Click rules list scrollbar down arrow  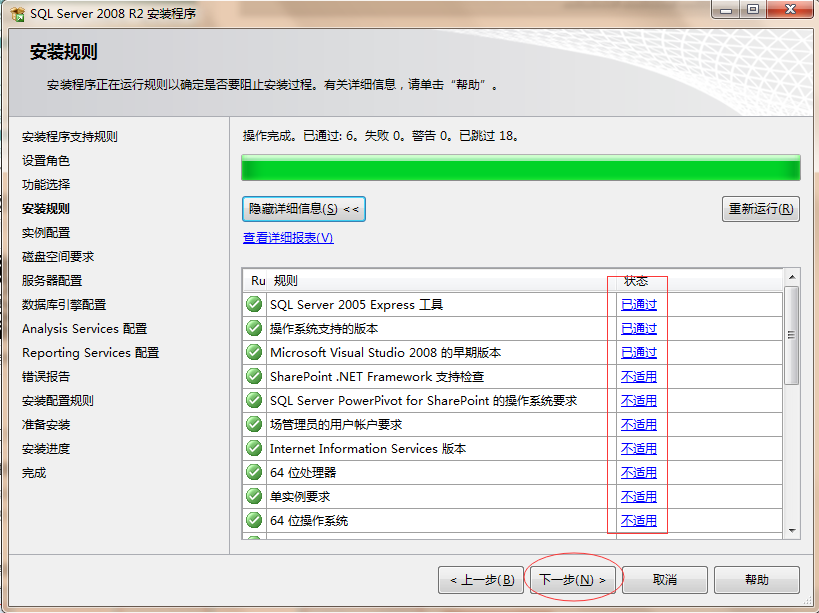792,531
